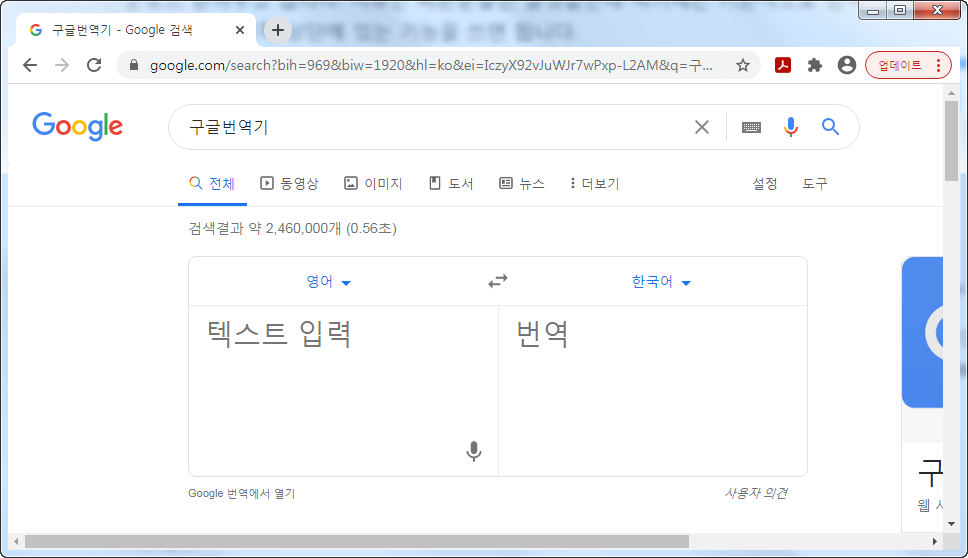The width and height of the screenshot is (968, 558).
Task: Open the 한국어 target language dropdown
Action: (661, 281)
